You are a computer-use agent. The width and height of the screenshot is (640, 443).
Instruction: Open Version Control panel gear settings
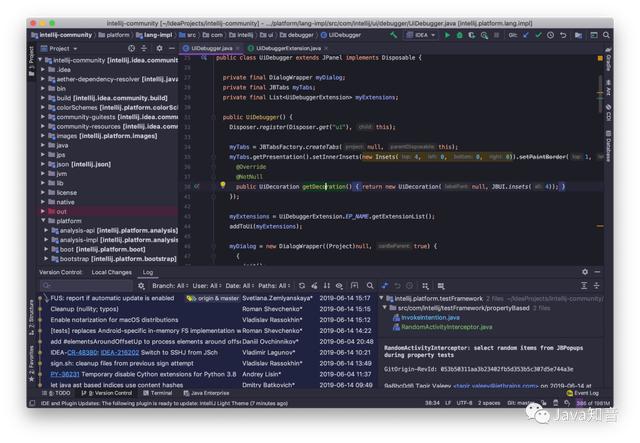[585, 272]
